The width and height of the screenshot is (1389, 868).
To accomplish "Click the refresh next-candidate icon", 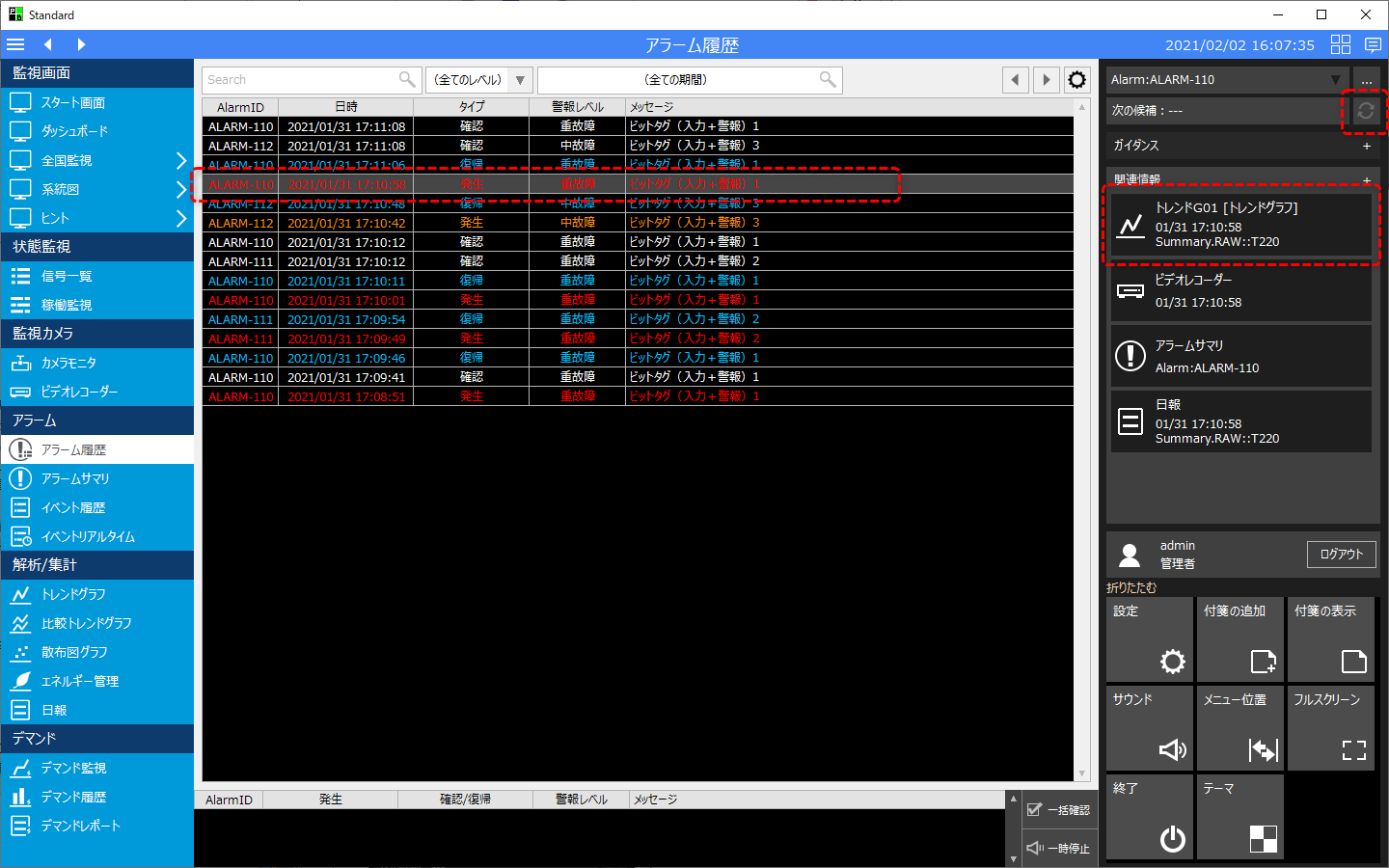I will [1365, 111].
